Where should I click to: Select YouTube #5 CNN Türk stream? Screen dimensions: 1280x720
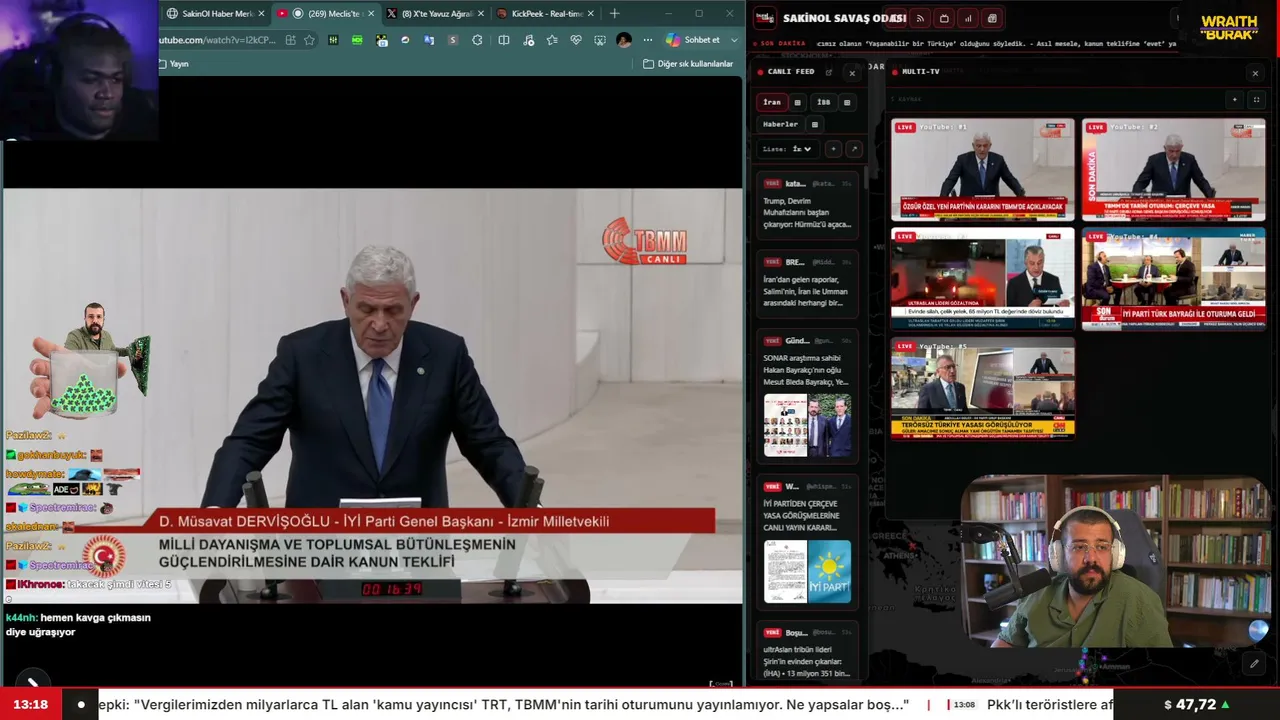[983, 388]
